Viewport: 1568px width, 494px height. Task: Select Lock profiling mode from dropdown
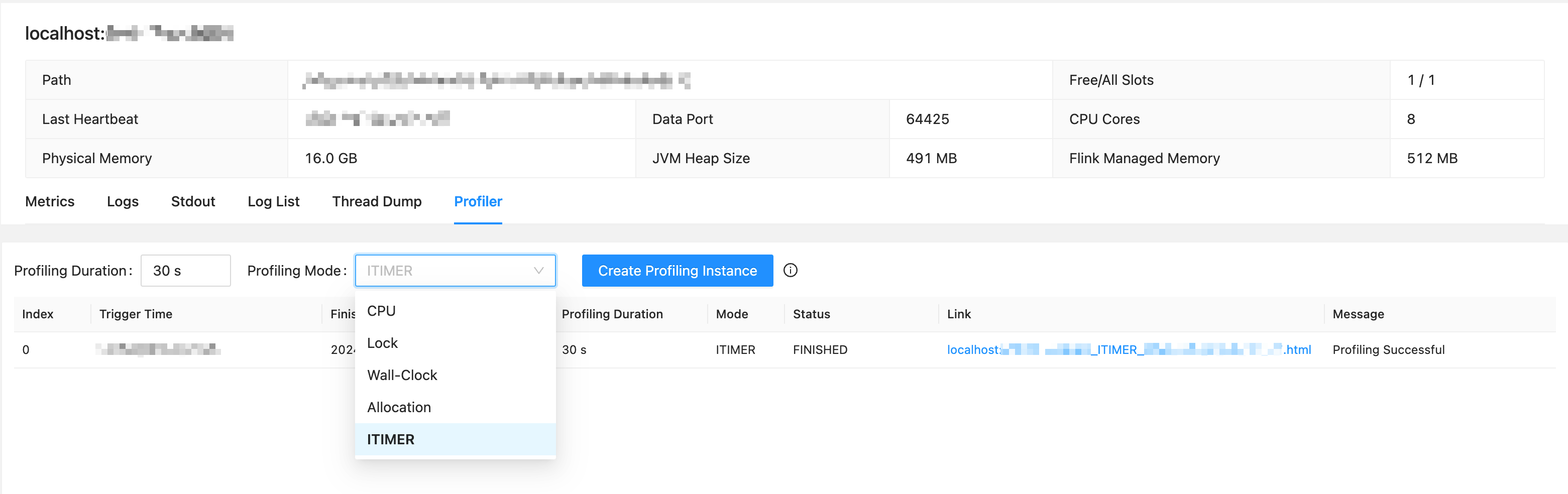(x=382, y=342)
